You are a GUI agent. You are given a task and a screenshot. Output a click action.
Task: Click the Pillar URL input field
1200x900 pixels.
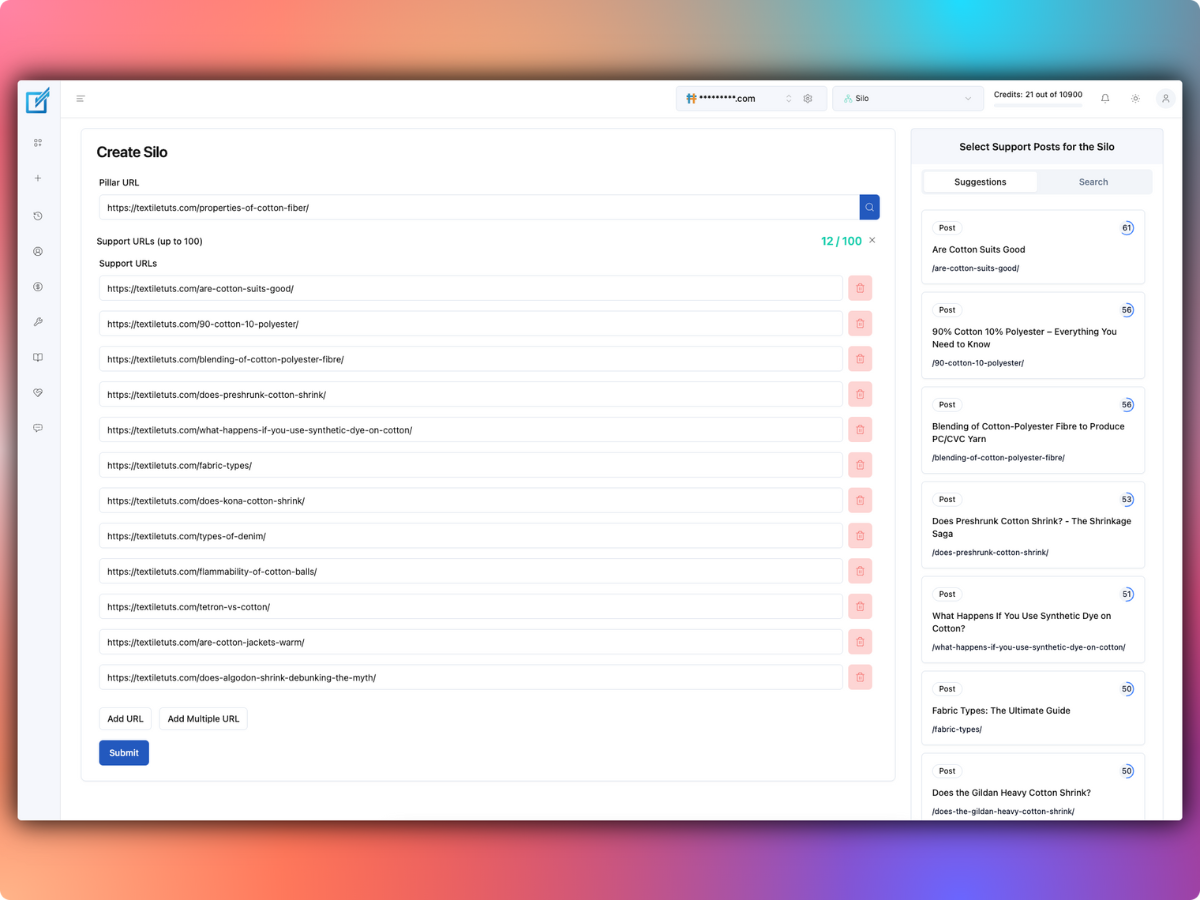479,207
